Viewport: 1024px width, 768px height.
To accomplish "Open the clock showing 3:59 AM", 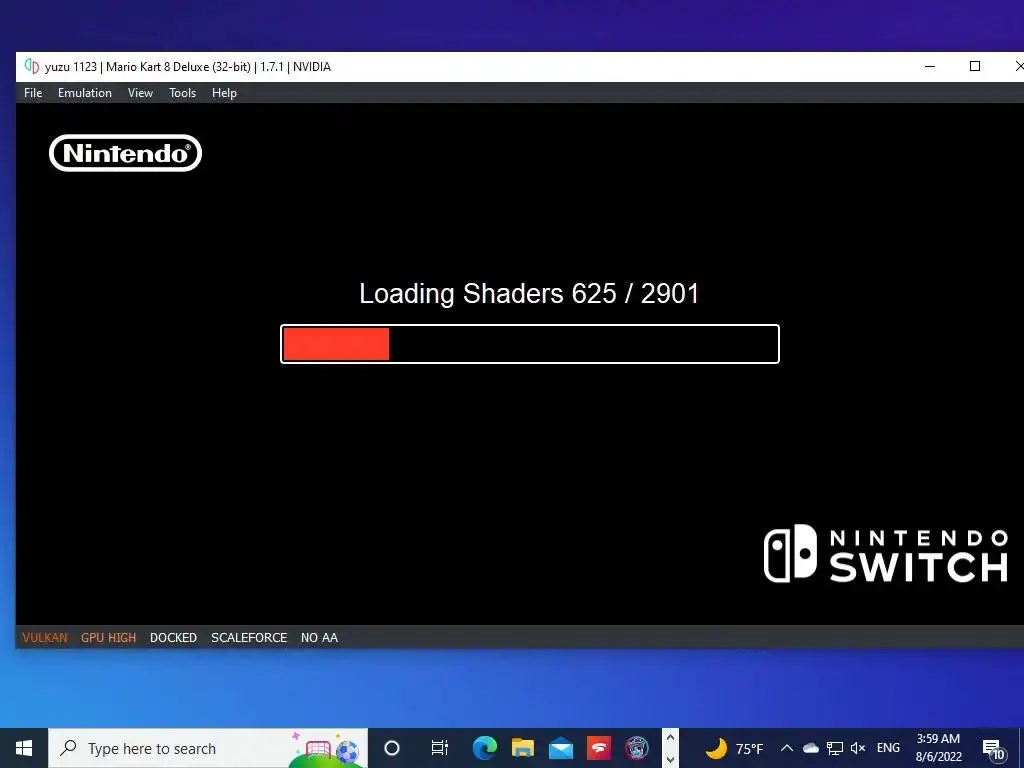I will [x=938, y=748].
